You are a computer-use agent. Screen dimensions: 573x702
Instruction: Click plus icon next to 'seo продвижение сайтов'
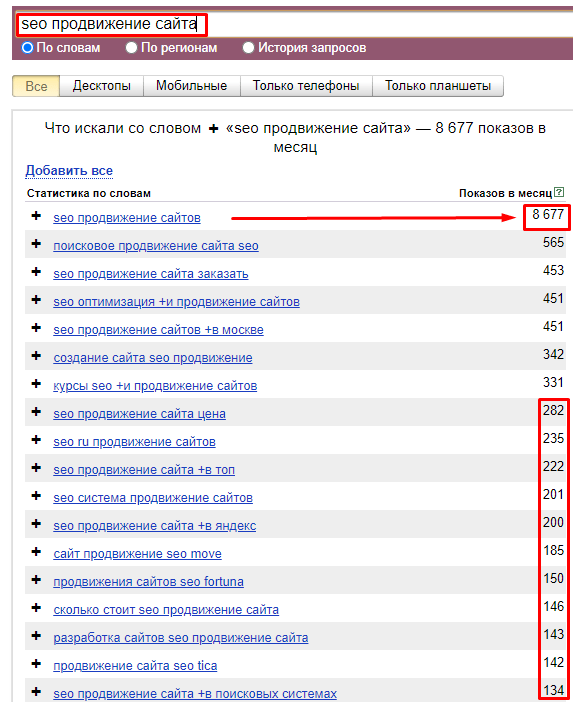click(36, 216)
